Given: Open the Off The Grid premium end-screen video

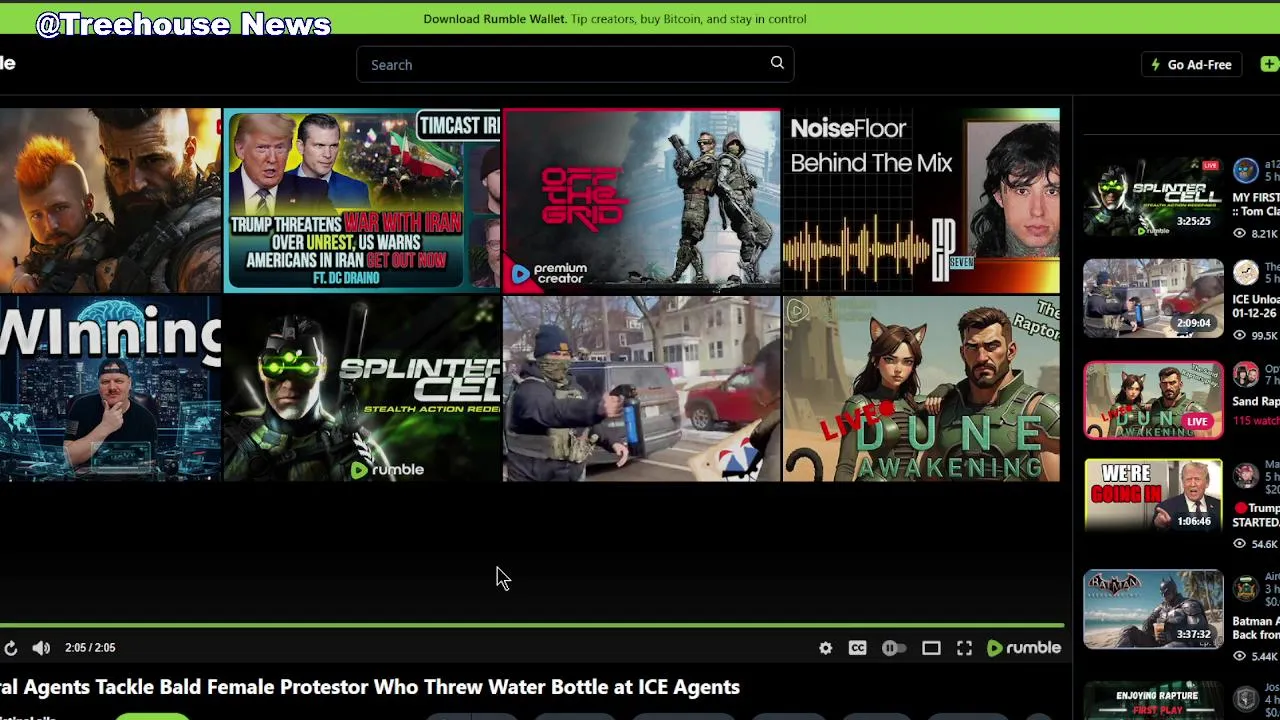Looking at the screenshot, I should click(641, 200).
